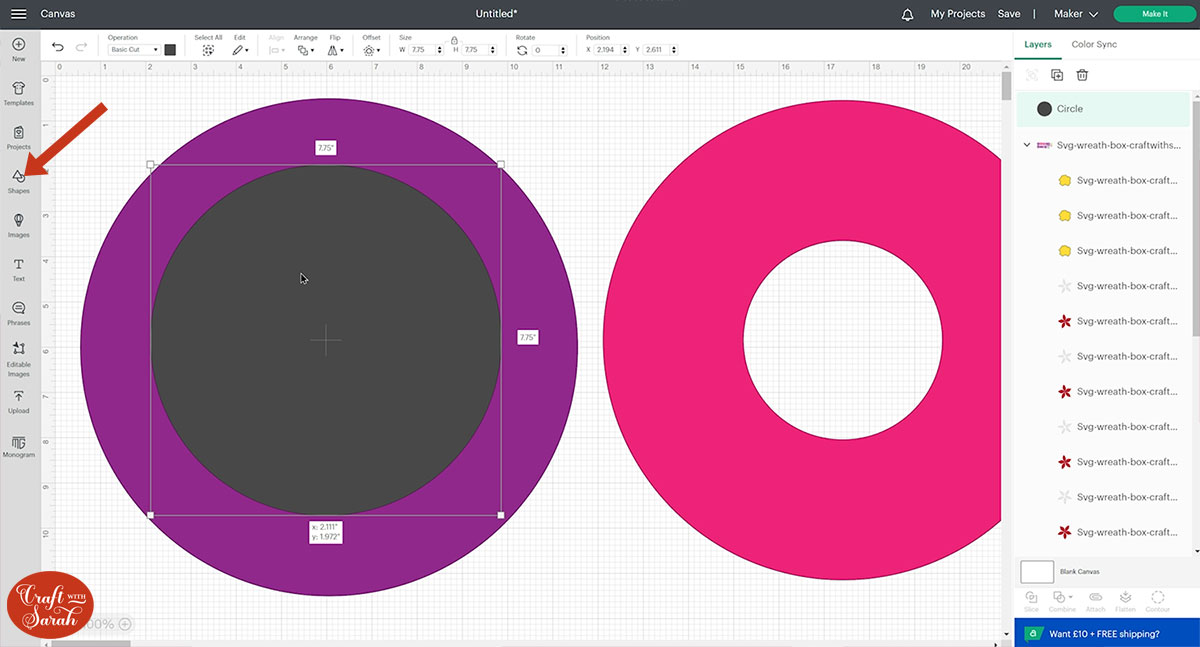Screen dimensions: 1200x647
Task: Expand the Maker machine dropdown
Action: (1077, 14)
